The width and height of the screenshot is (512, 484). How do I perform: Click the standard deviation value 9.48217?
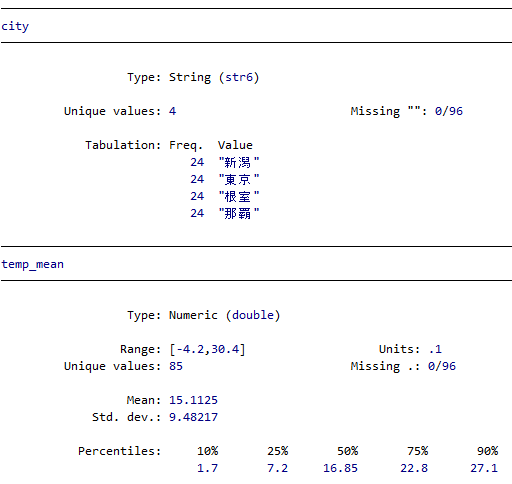click(x=193, y=417)
